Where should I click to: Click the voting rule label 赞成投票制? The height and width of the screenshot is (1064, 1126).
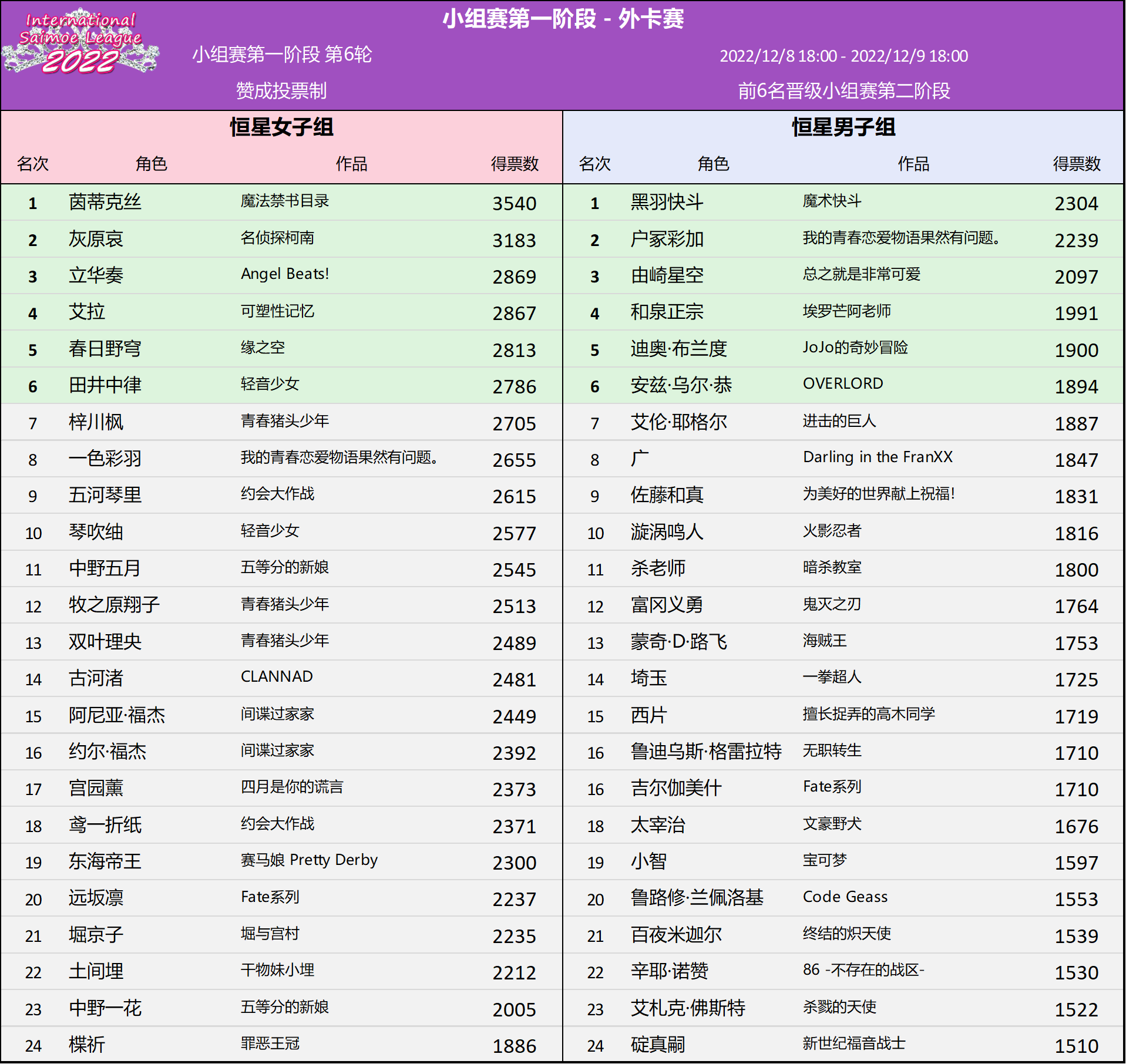(281, 91)
